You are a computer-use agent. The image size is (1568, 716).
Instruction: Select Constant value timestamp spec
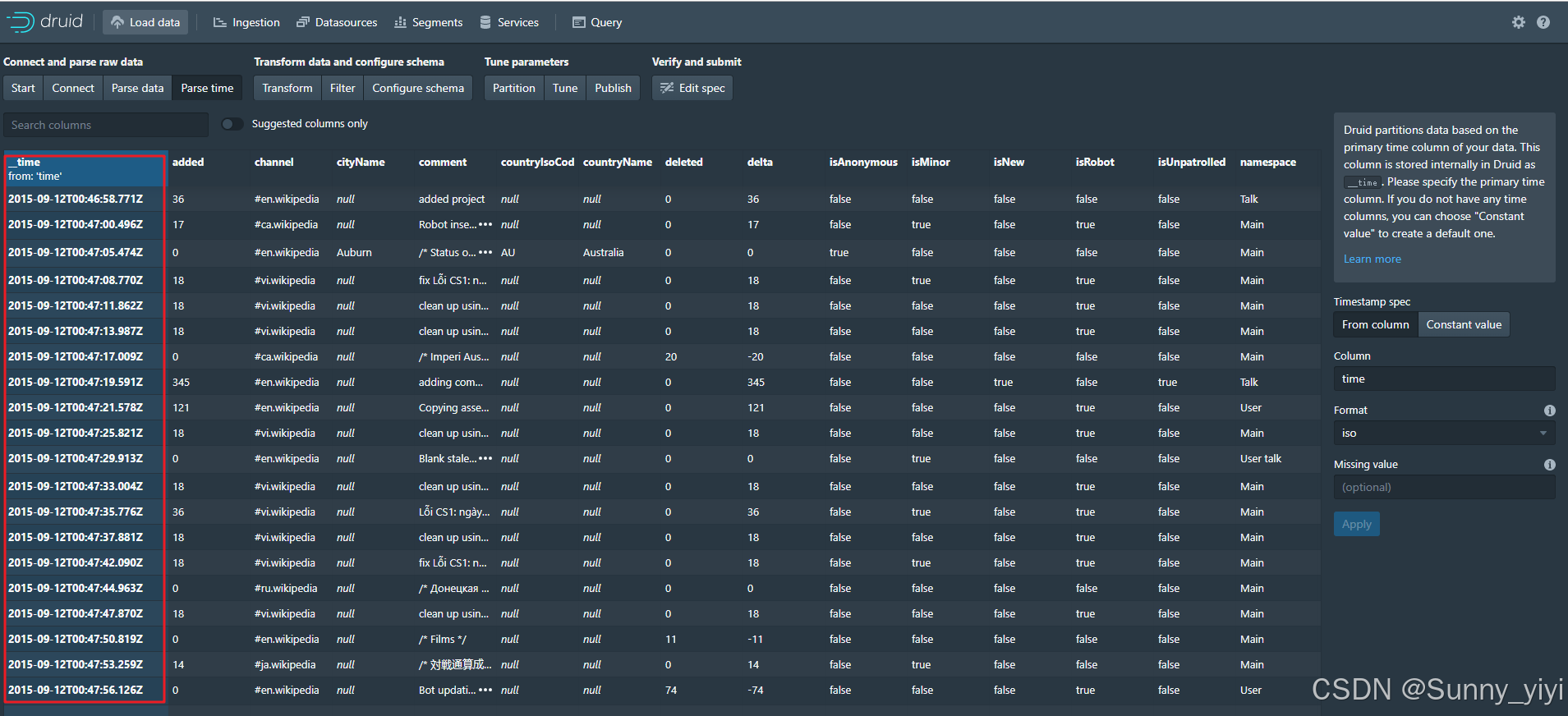[1464, 325]
